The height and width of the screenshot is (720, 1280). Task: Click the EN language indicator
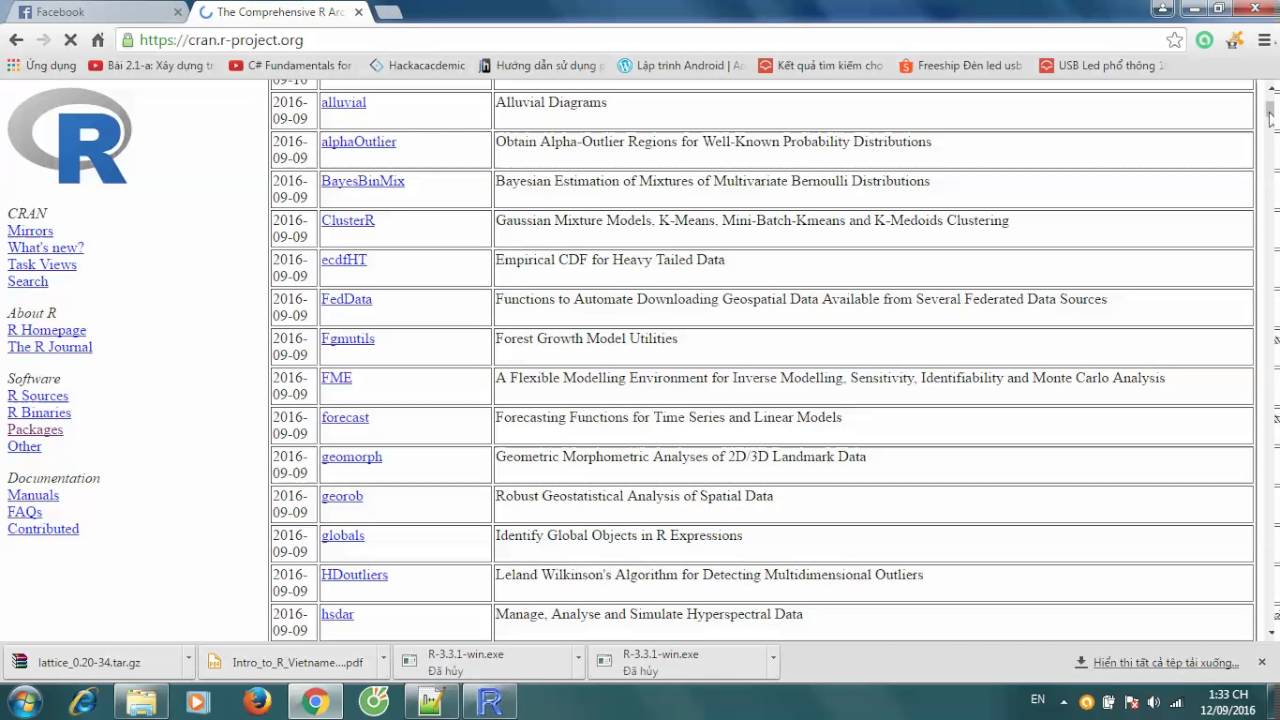(x=1038, y=700)
